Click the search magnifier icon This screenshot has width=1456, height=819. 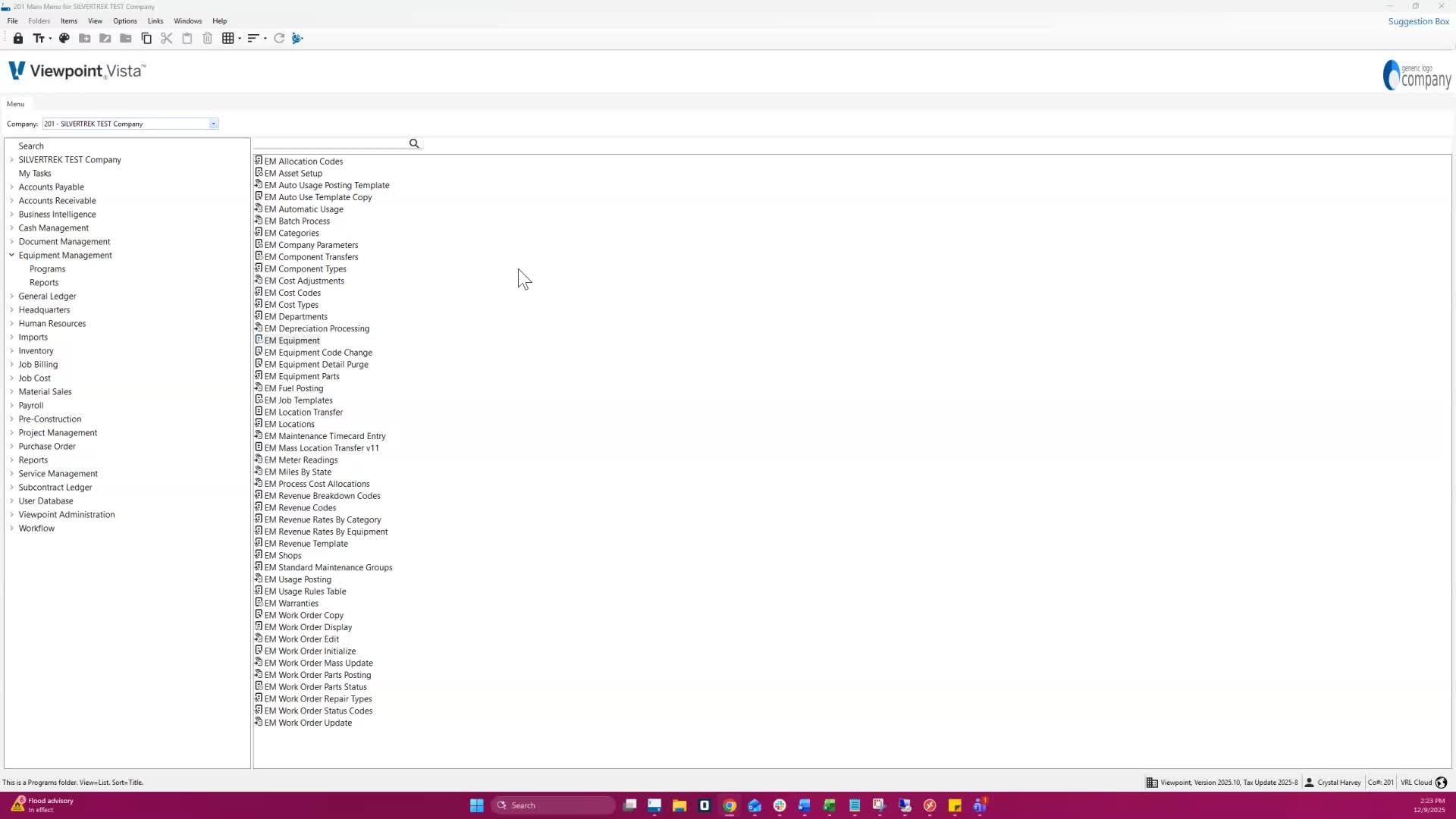pos(414,143)
